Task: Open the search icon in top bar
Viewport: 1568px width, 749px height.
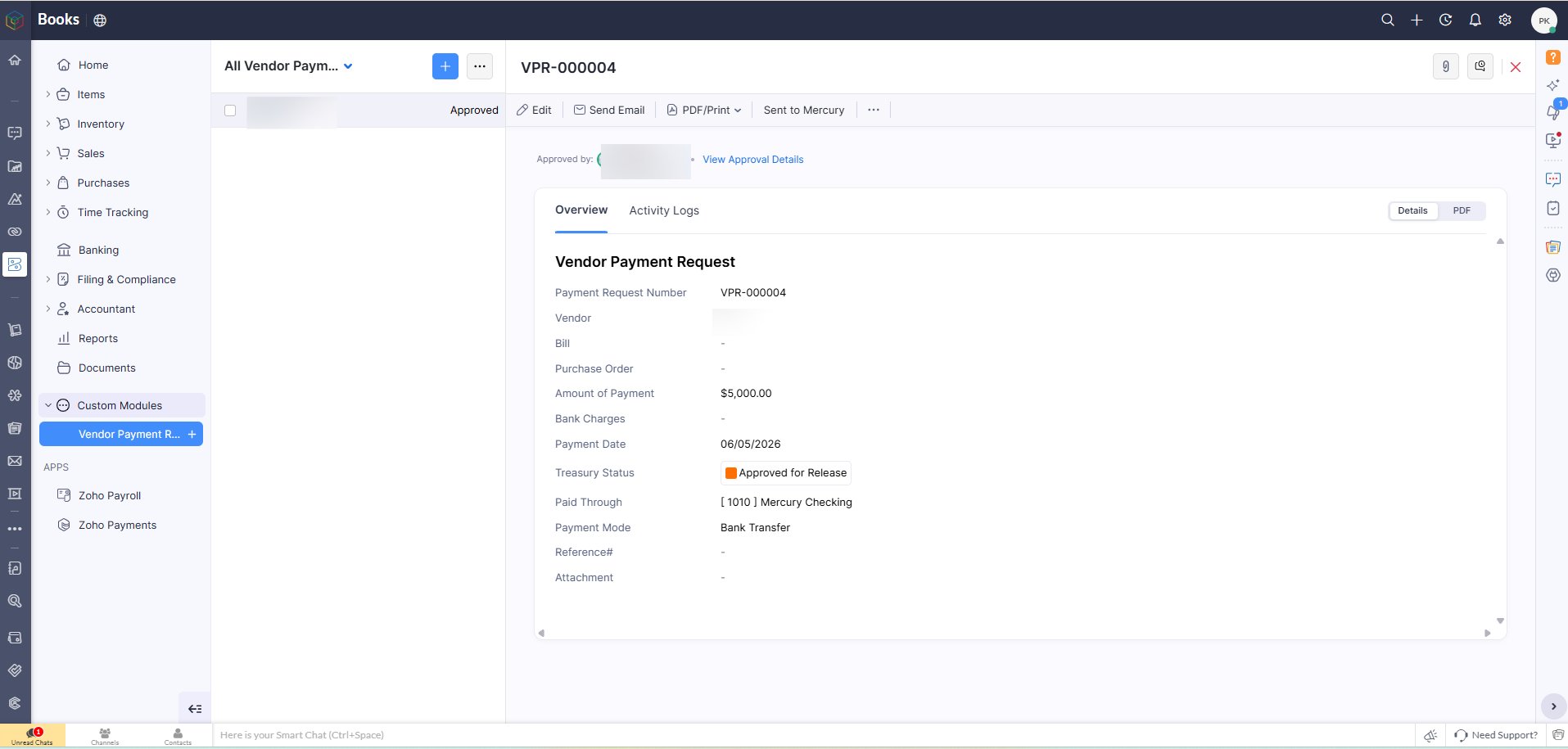Action: tap(1387, 20)
